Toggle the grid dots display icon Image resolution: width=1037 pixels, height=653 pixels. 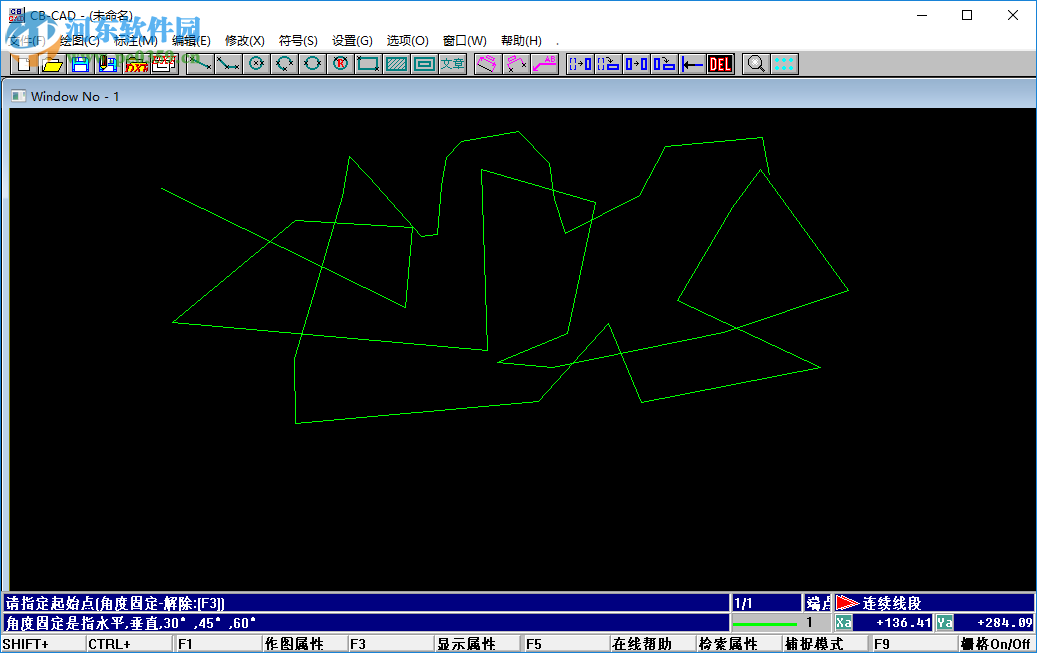pos(783,63)
